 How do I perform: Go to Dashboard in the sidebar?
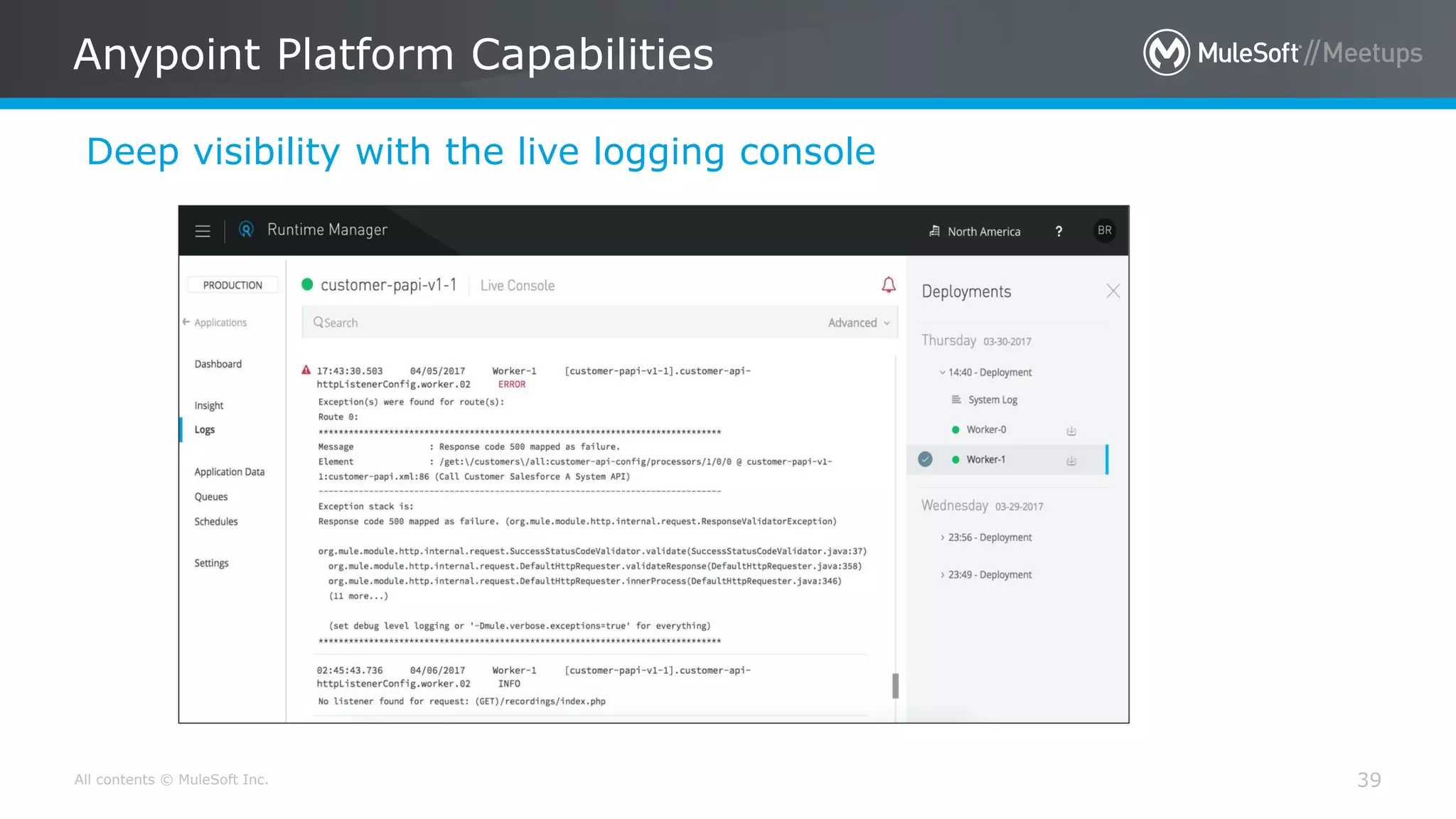218,364
